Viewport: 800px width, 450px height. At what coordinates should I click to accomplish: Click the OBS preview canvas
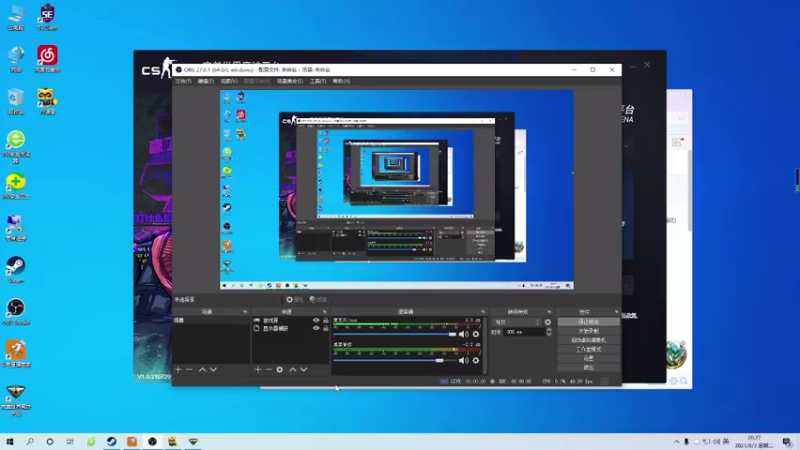(x=397, y=190)
